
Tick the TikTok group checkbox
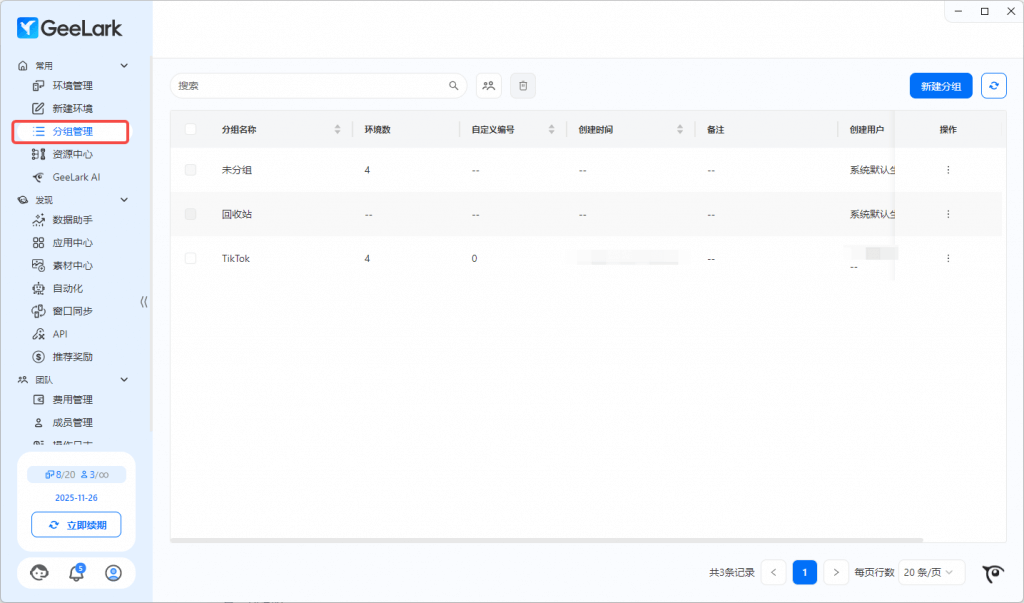click(x=191, y=258)
